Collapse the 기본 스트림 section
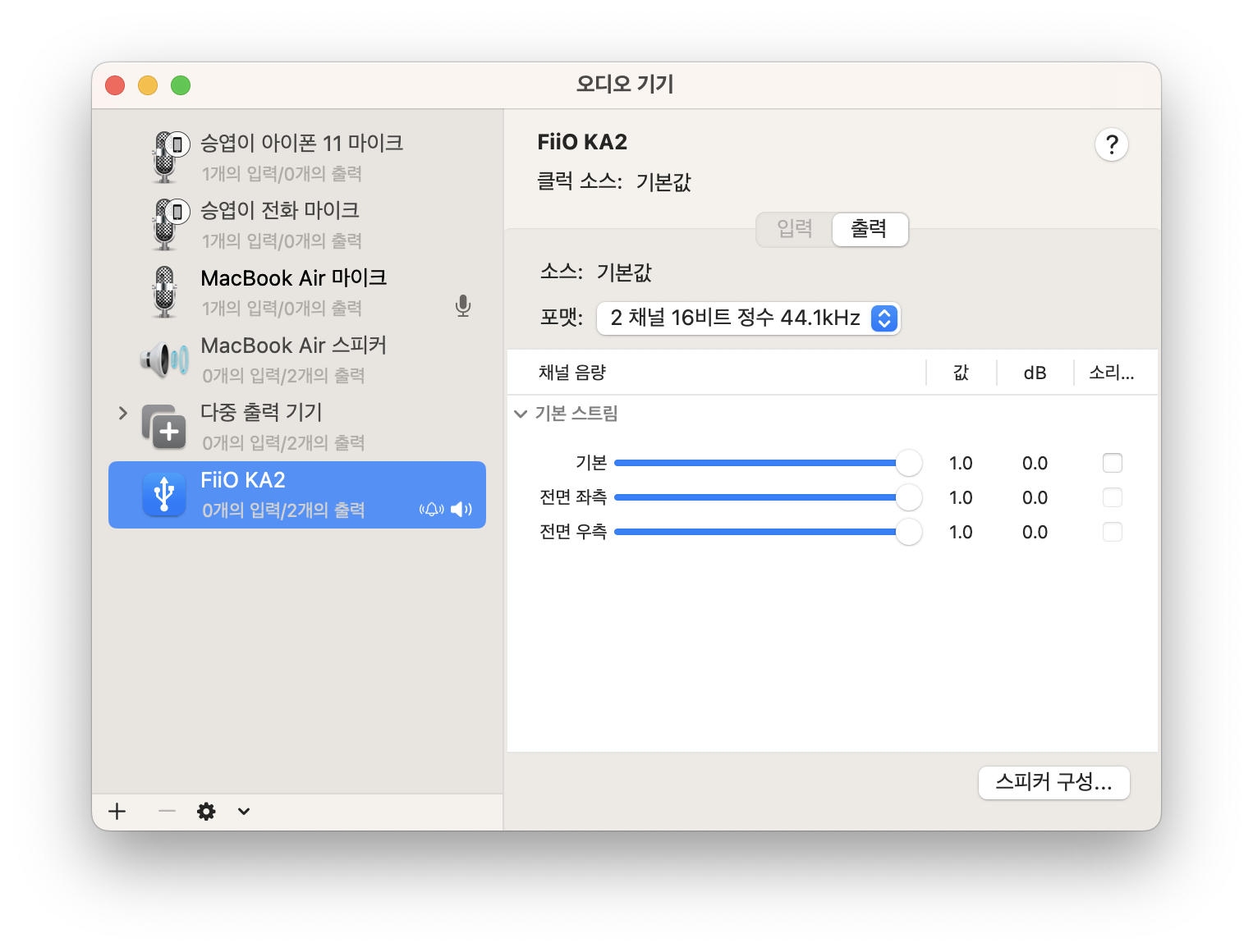 tap(521, 414)
